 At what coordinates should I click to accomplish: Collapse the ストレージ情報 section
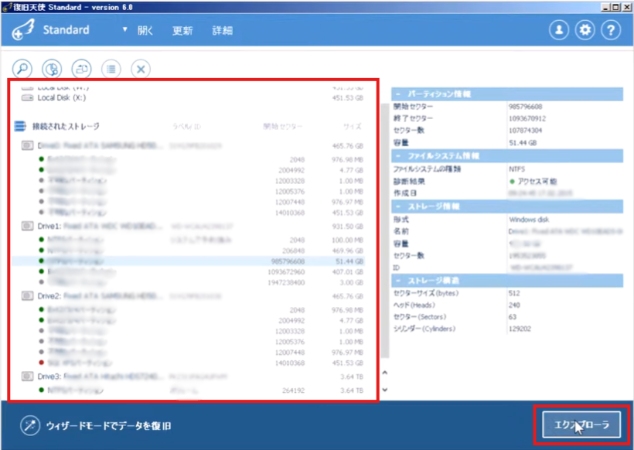click(x=398, y=207)
